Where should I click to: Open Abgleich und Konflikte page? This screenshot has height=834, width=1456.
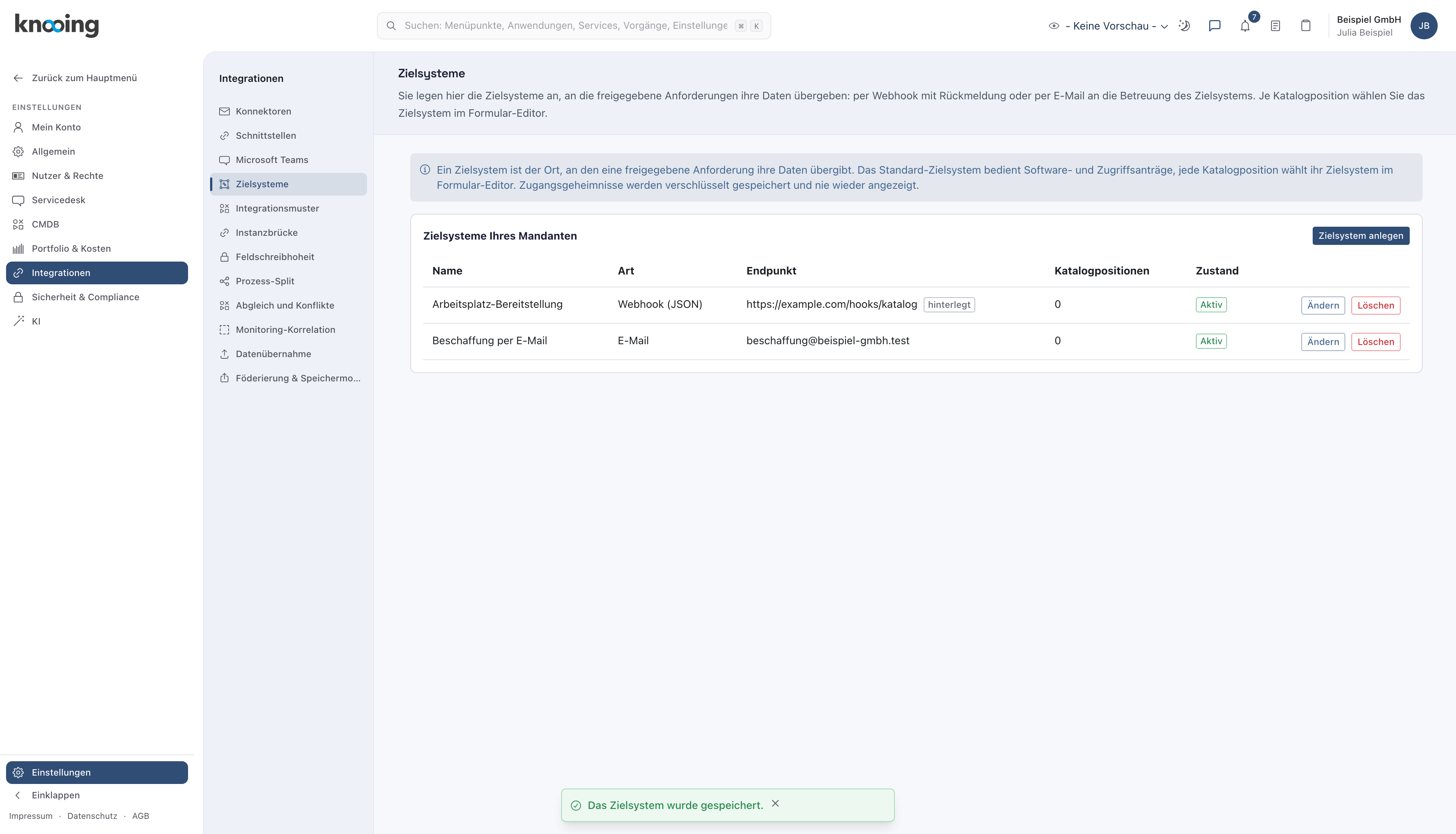289,305
